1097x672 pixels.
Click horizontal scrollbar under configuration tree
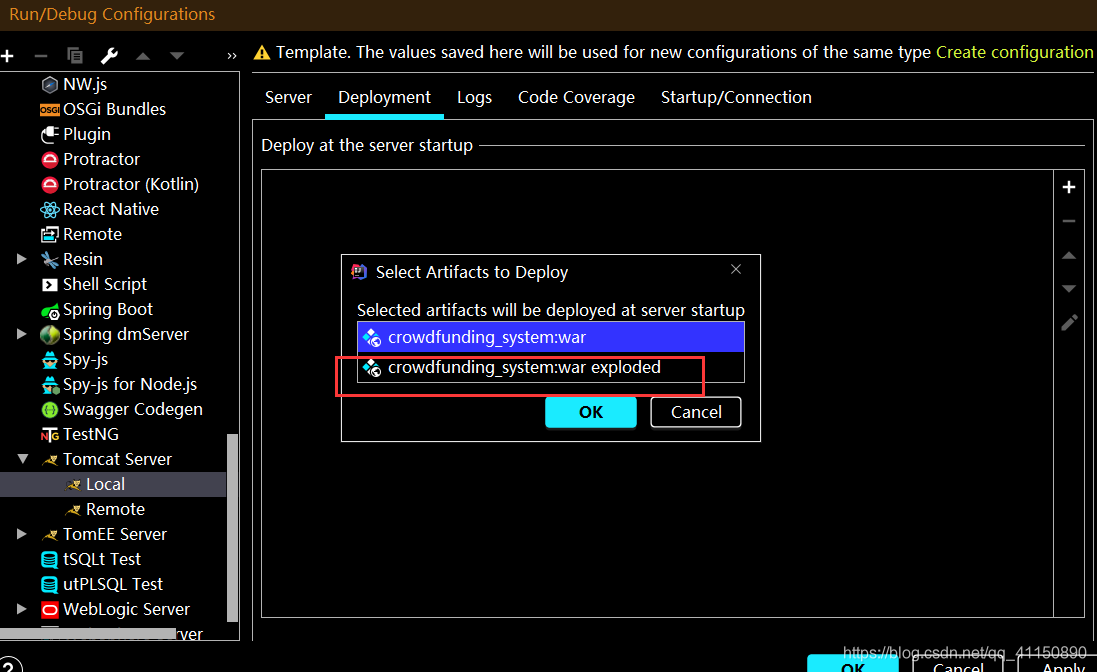[88, 634]
